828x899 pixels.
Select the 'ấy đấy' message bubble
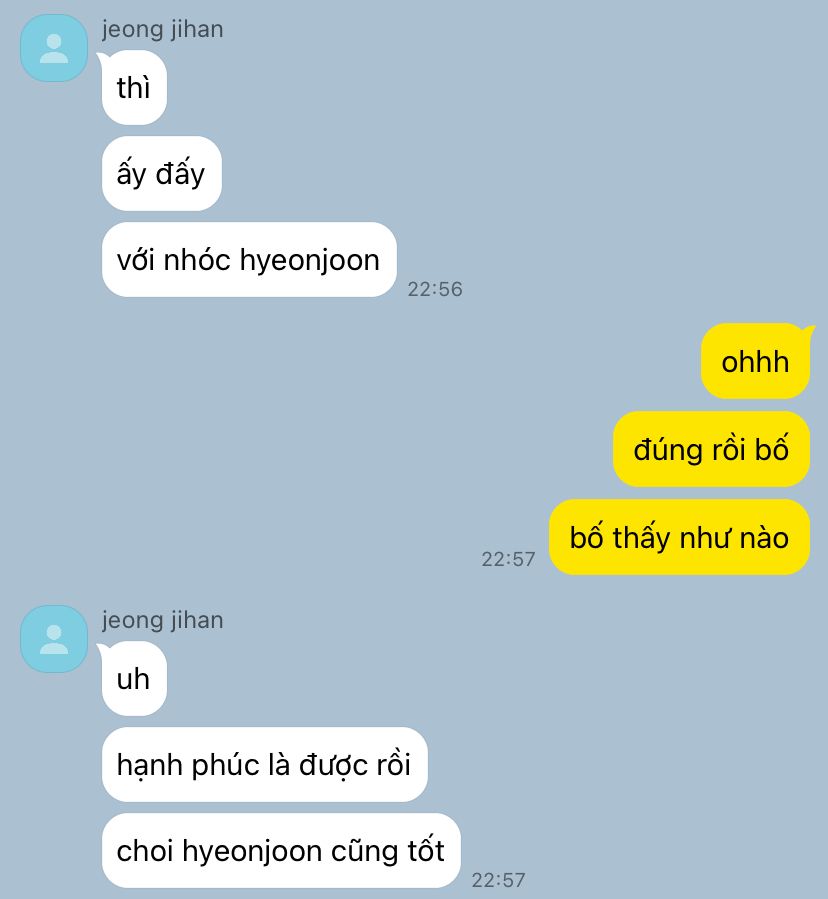(162, 173)
